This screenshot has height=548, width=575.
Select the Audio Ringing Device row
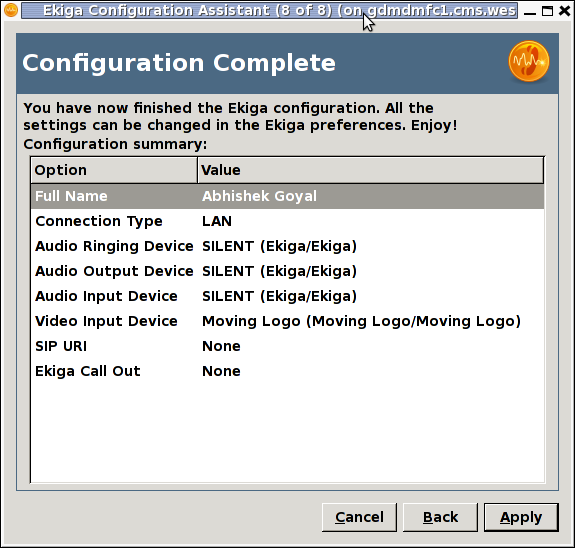point(288,246)
